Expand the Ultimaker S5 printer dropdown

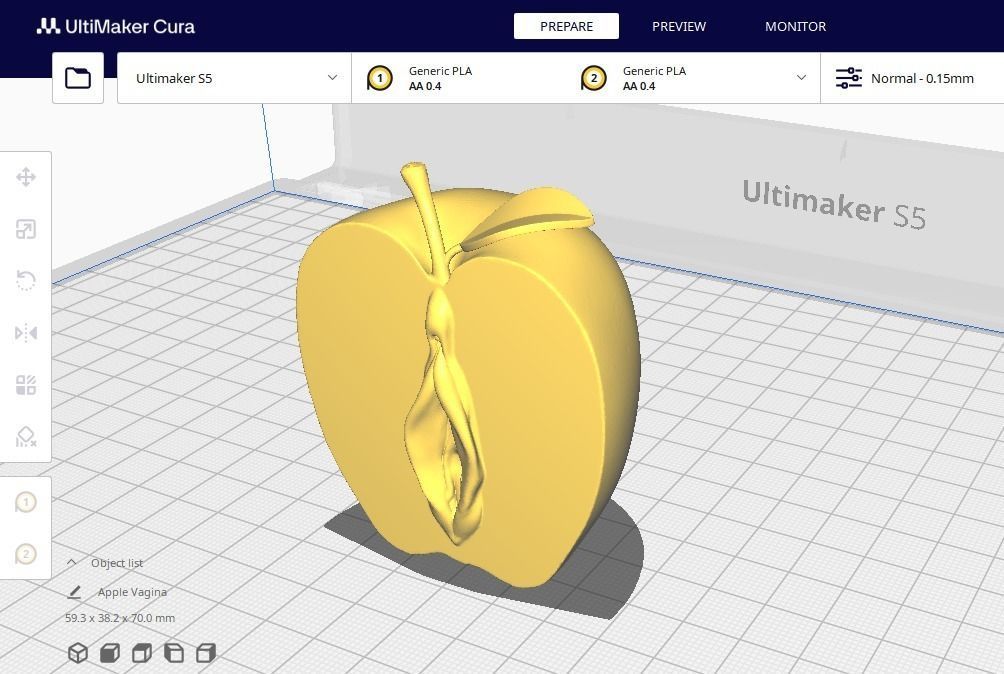point(234,78)
